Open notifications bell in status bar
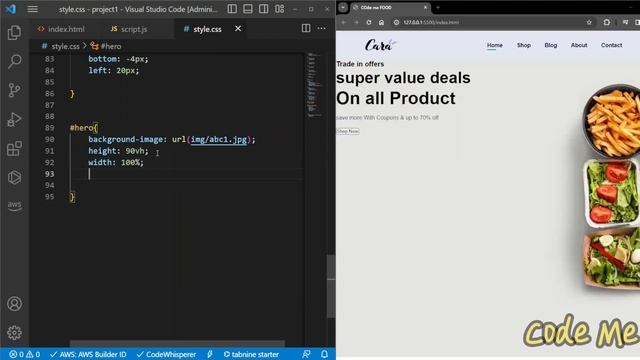 (324, 354)
